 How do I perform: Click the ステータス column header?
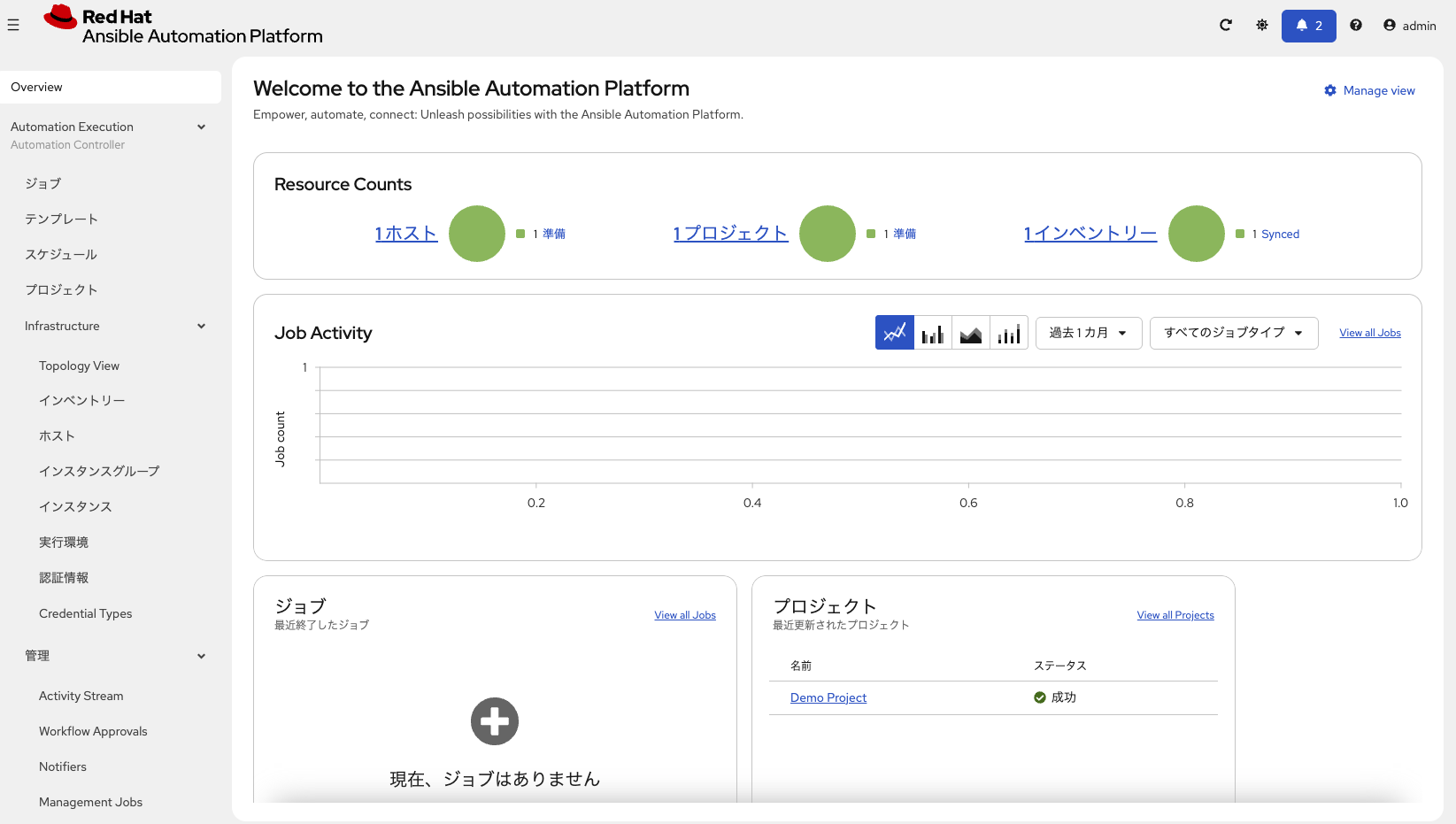[1060, 666]
